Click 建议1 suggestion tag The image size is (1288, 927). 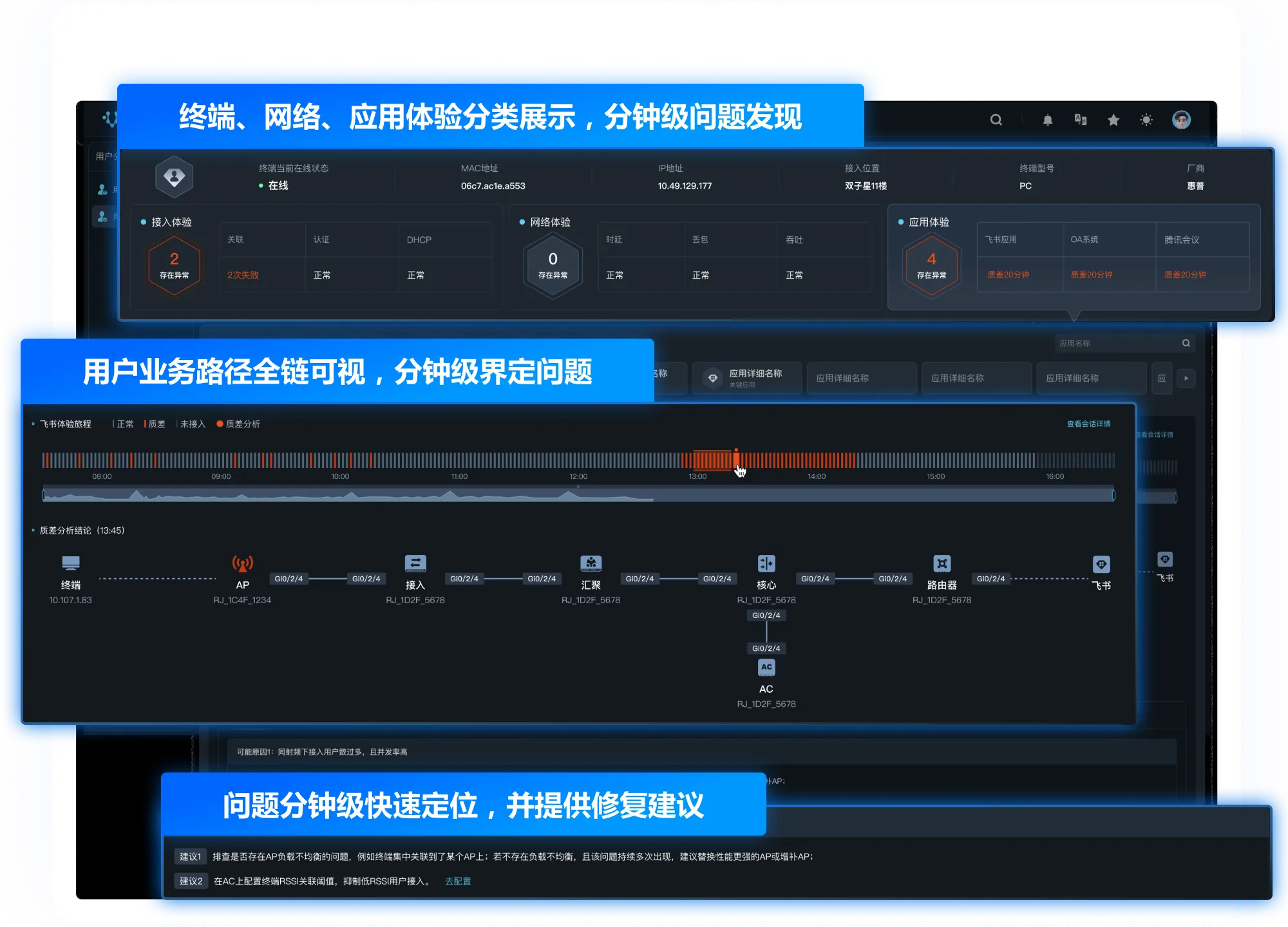click(191, 857)
